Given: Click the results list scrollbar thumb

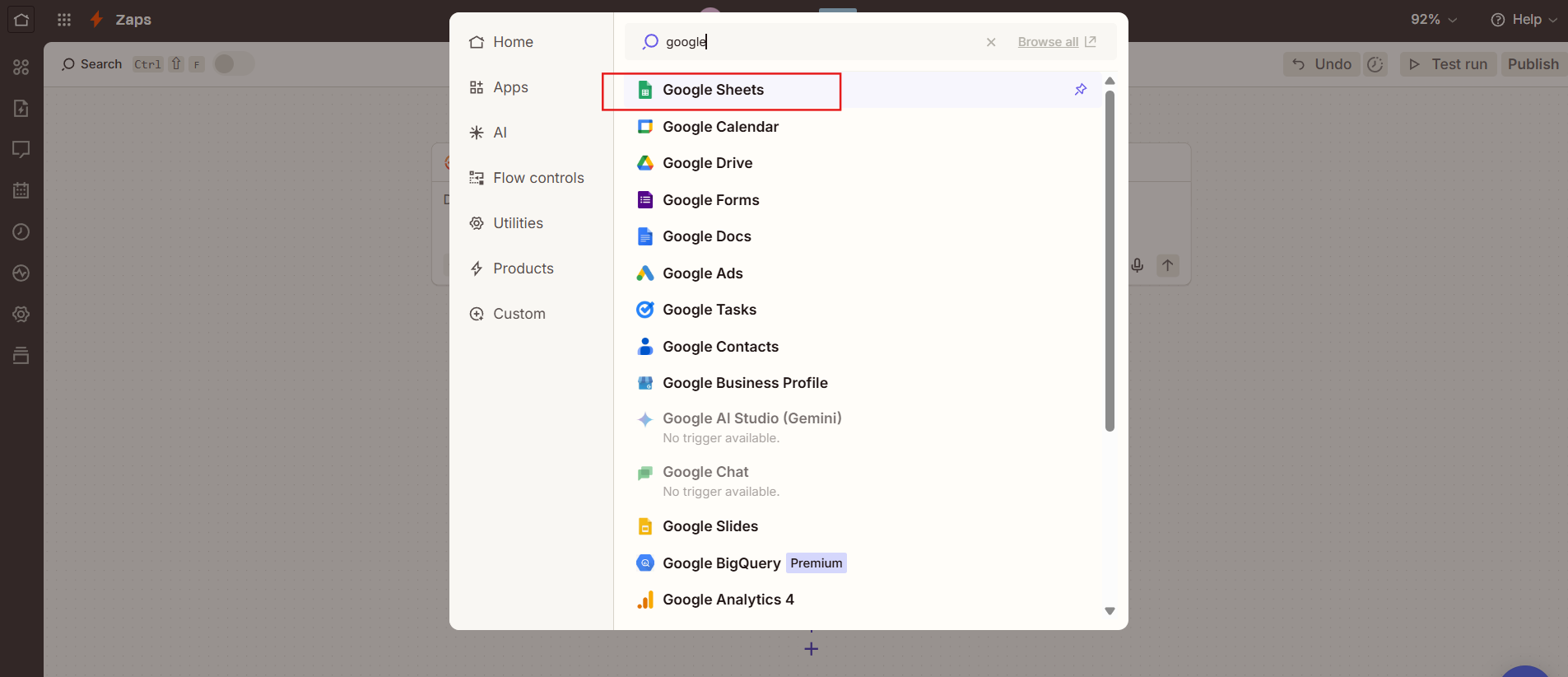Looking at the screenshot, I should click(x=1110, y=260).
